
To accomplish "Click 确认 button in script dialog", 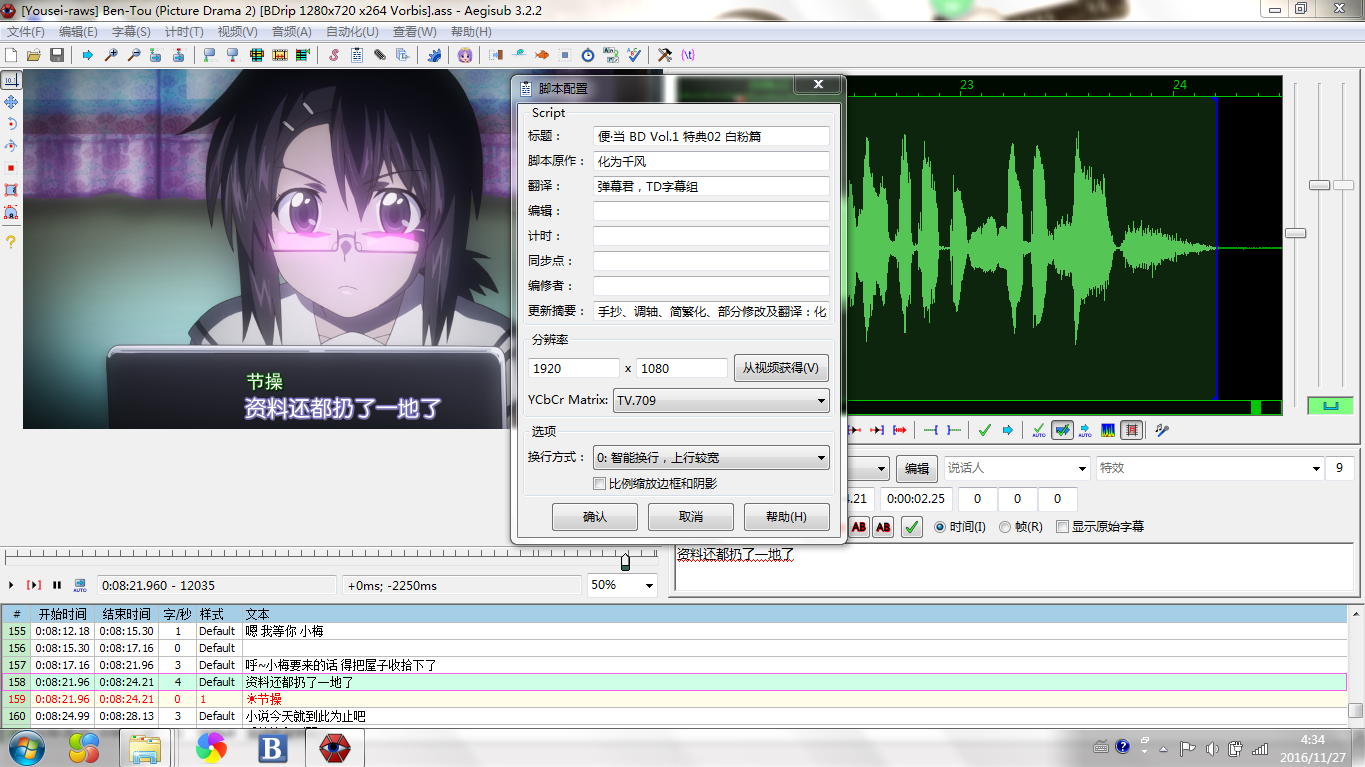I will coord(595,517).
